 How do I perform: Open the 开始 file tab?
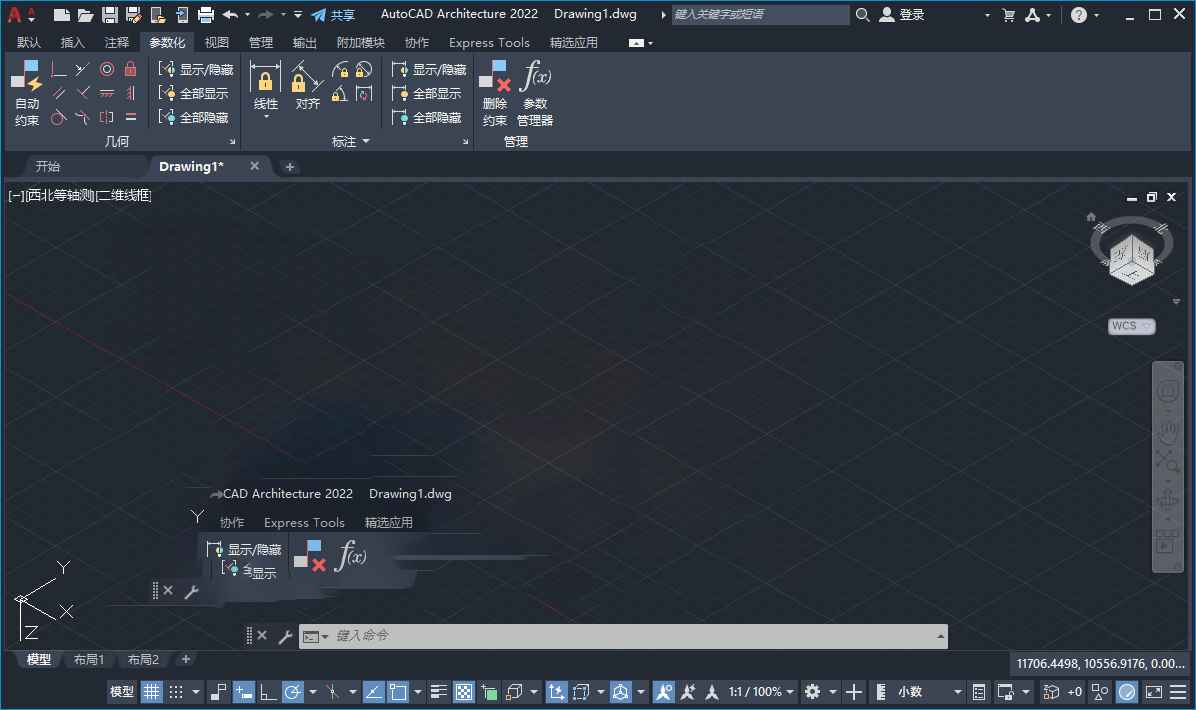pyautogui.click(x=47, y=166)
